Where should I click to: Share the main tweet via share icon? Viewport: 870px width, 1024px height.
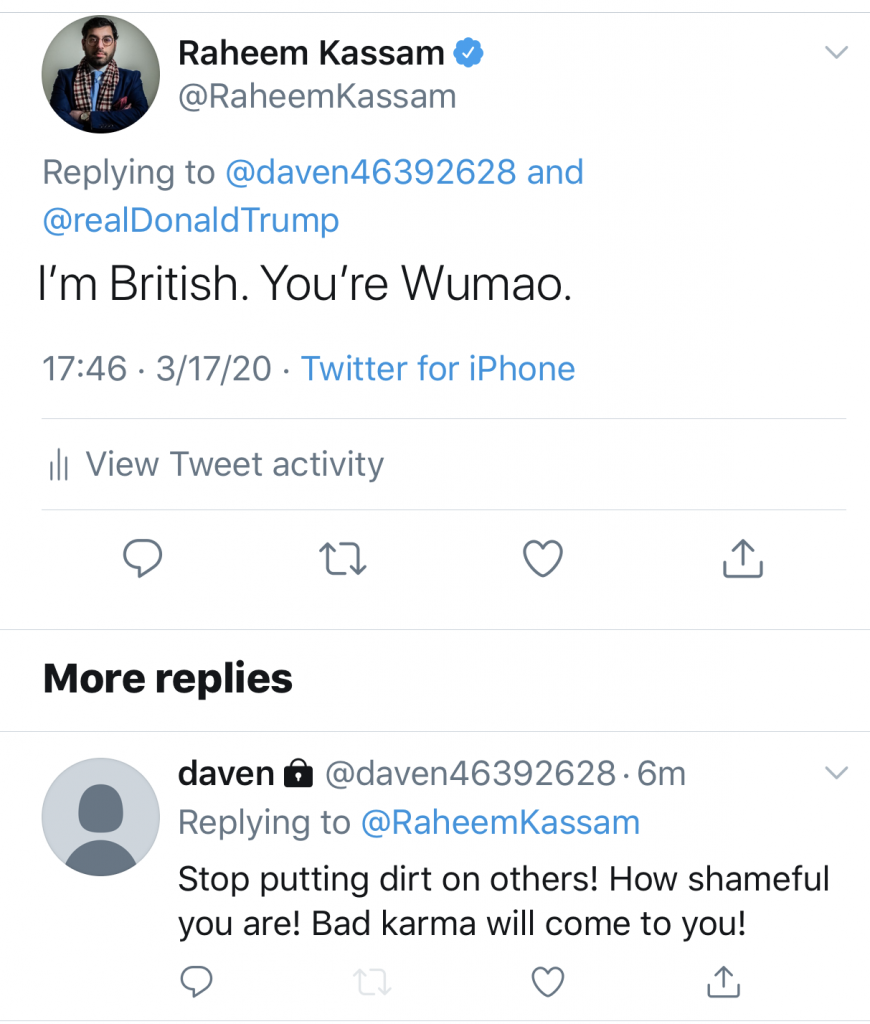click(742, 559)
